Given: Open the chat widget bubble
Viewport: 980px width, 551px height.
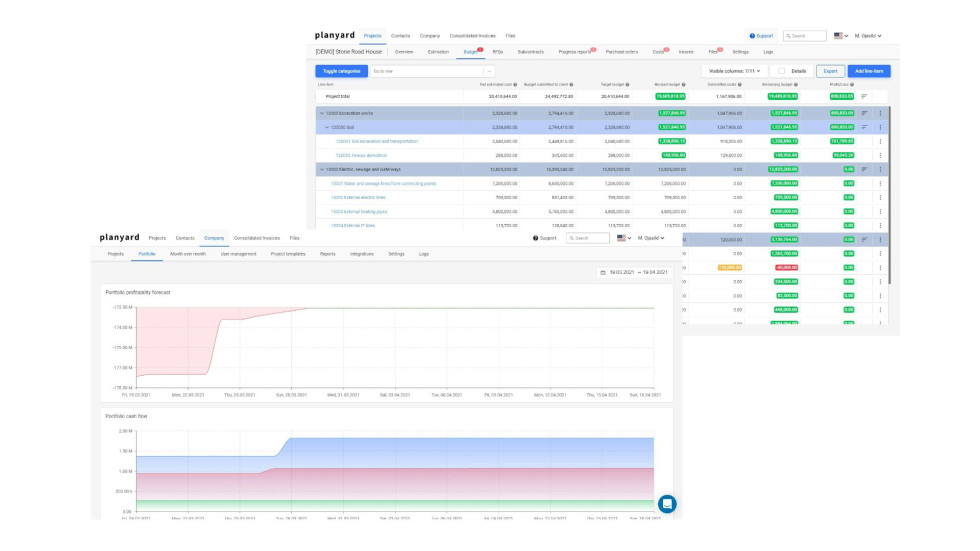Looking at the screenshot, I should pyautogui.click(x=666, y=503).
